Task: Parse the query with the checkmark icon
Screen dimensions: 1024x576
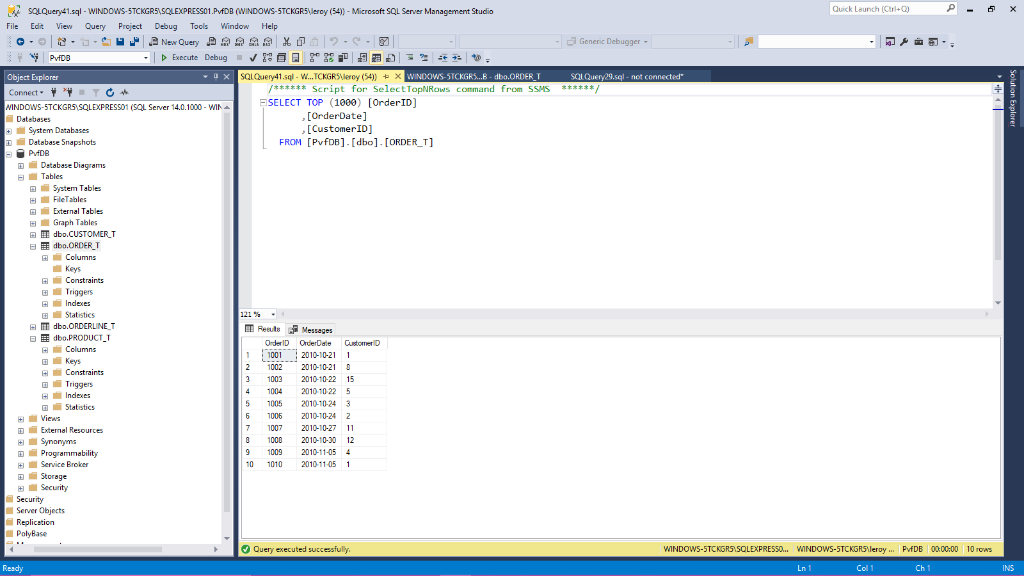Action: point(252,57)
